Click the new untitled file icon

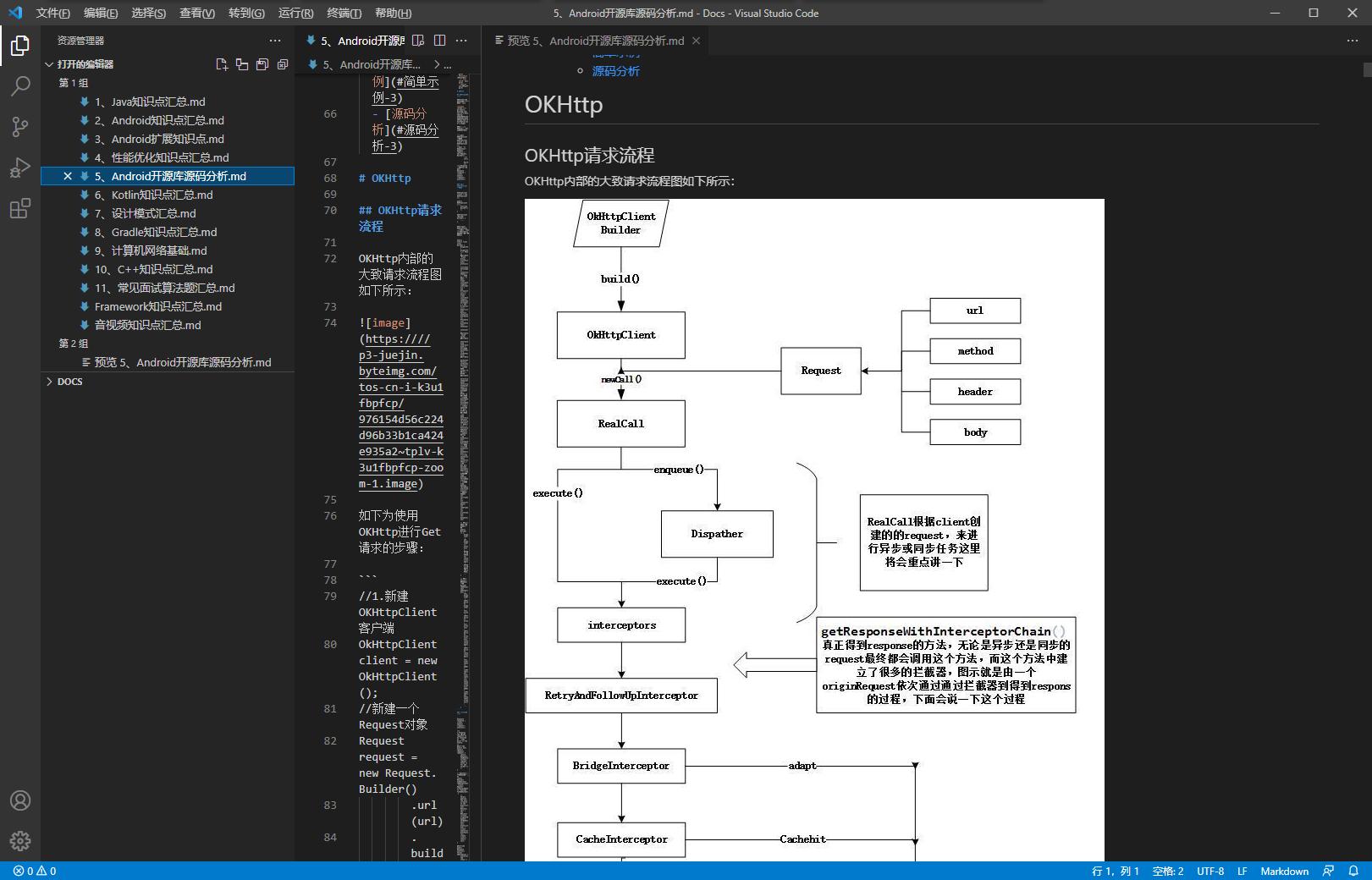click(x=222, y=64)
